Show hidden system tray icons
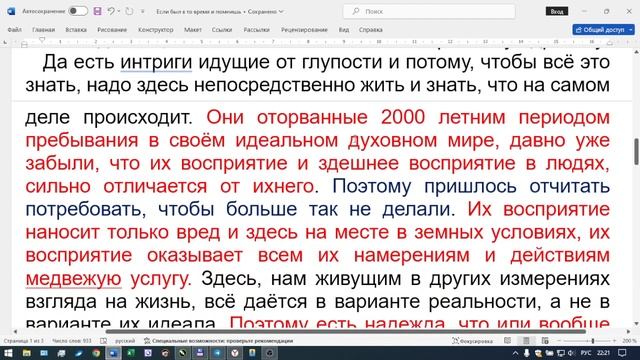The width and height of the screenshot is (640, 360). 516,353
